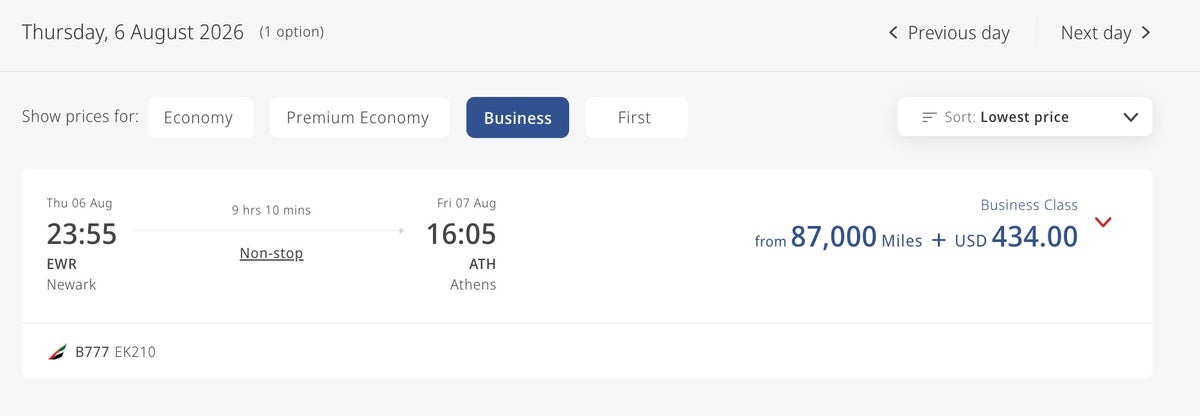Click the 23:55 departure time
This screenshot has height=416, width=1200.
(x=81, y=234)
